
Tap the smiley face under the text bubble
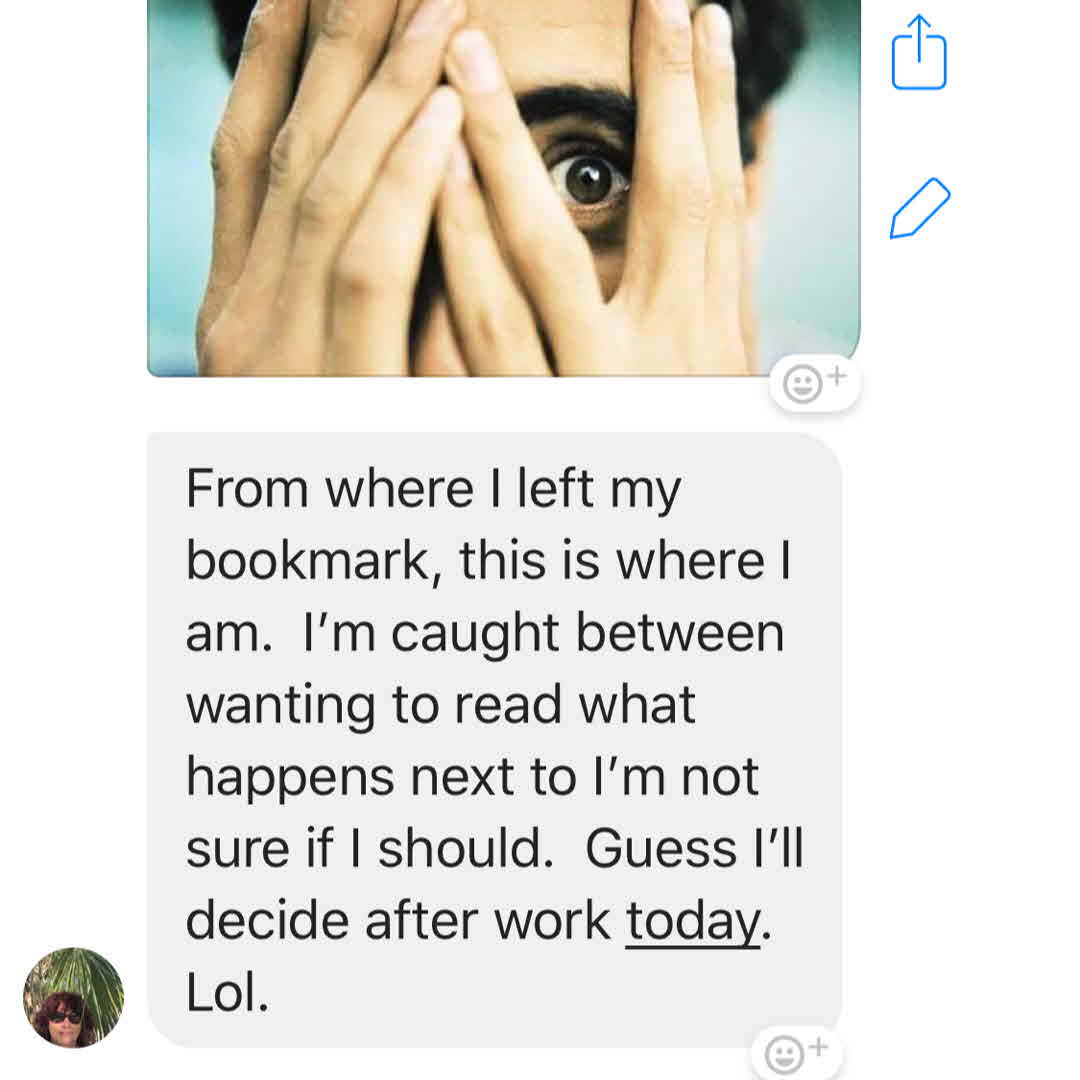click(784, 1055)
